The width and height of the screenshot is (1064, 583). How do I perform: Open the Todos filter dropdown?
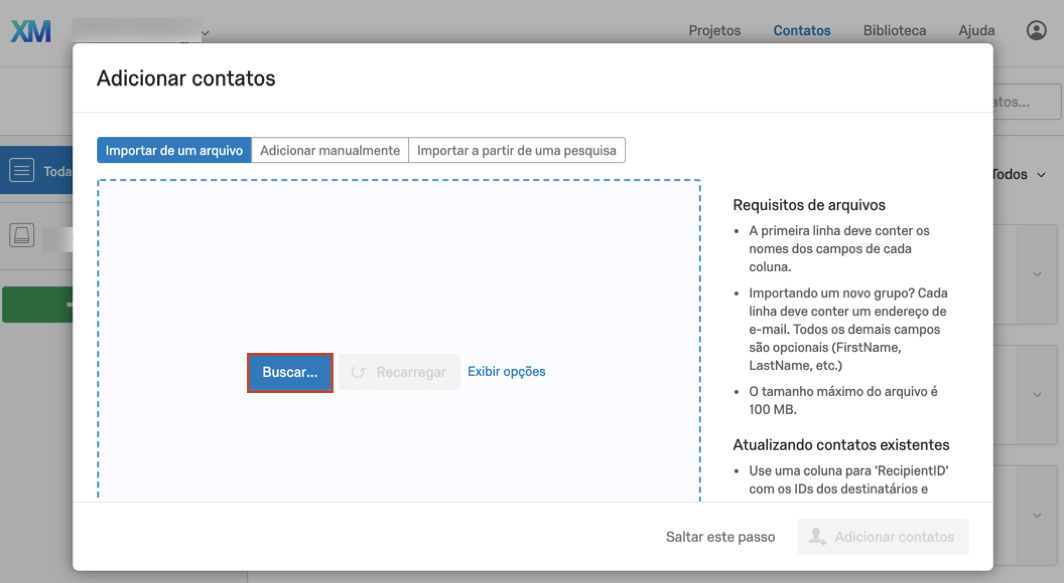tap(1020, 174)
